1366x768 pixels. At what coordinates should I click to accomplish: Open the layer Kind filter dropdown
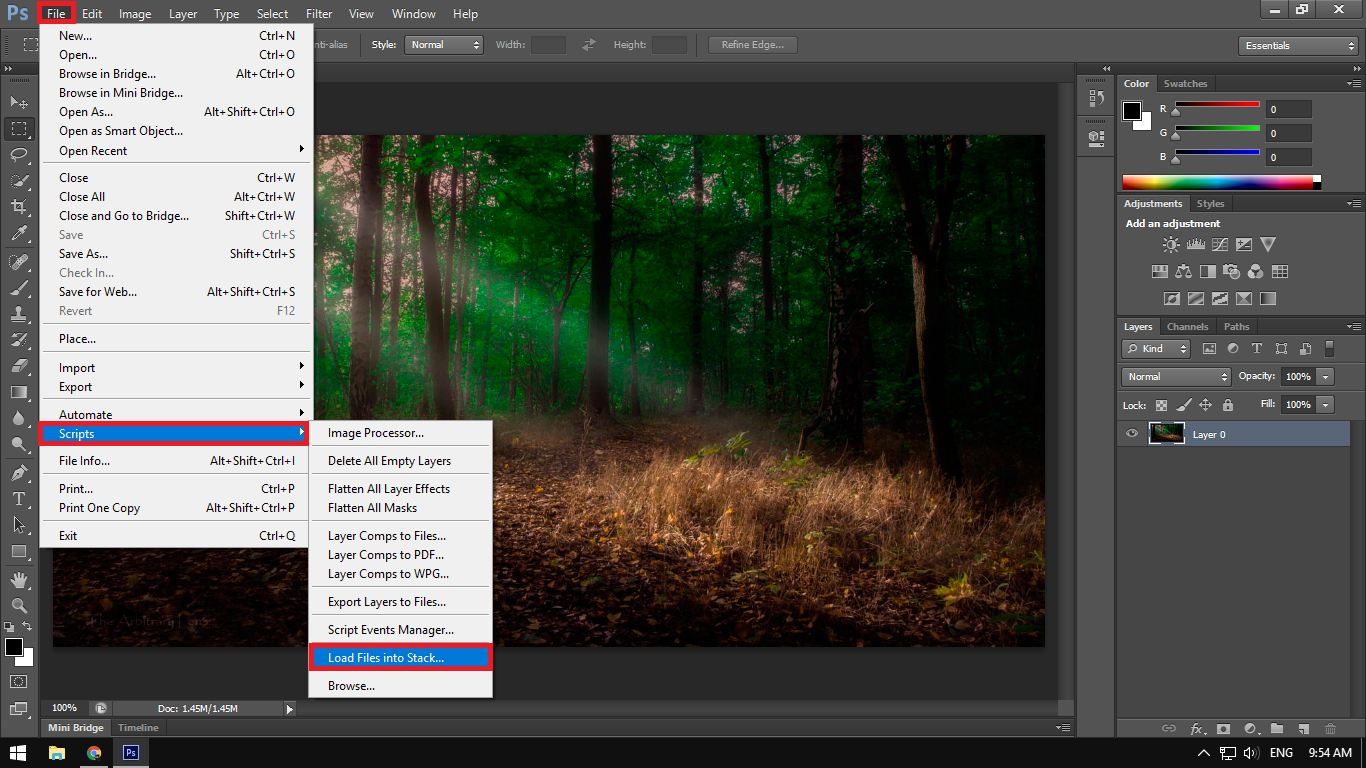[x=1157, y=349]
